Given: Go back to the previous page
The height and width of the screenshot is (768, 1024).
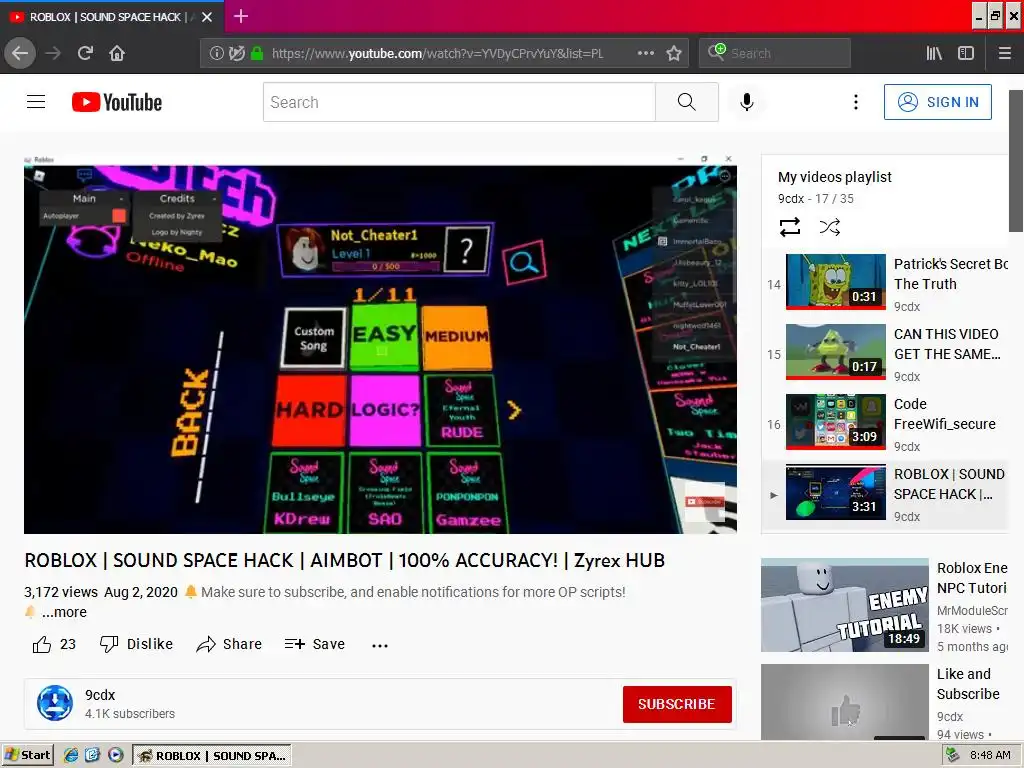Looking at the screenshot, I should click(x=20, y=53).
